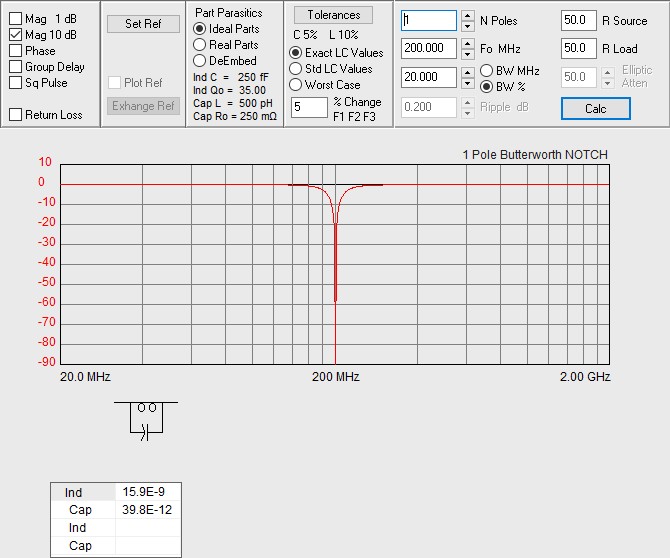
Task: Click the Cap Ro = 250 mΩ text
Action: pos(235,116)
